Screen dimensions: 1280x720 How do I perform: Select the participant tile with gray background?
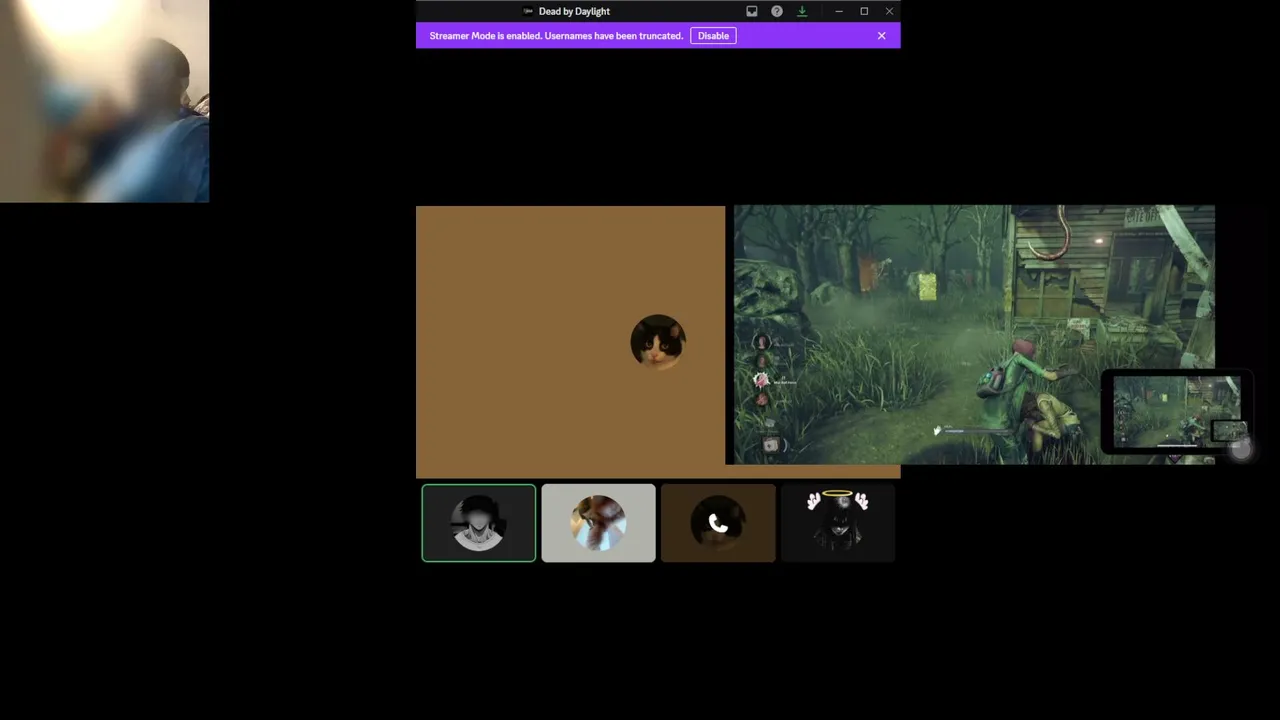pos(598,523)
